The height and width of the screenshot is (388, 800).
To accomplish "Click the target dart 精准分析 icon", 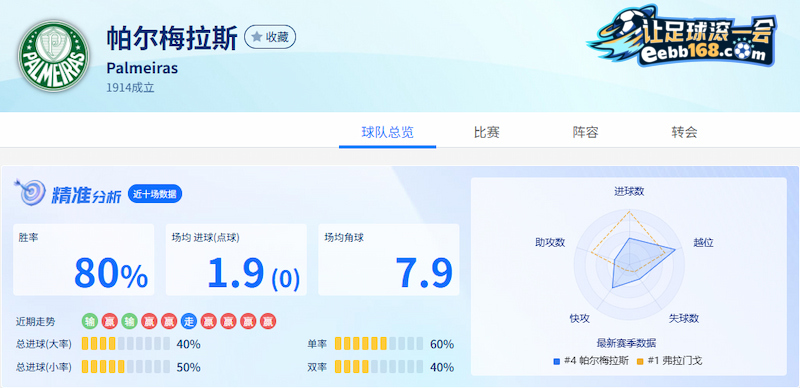I will pos(26,191).
